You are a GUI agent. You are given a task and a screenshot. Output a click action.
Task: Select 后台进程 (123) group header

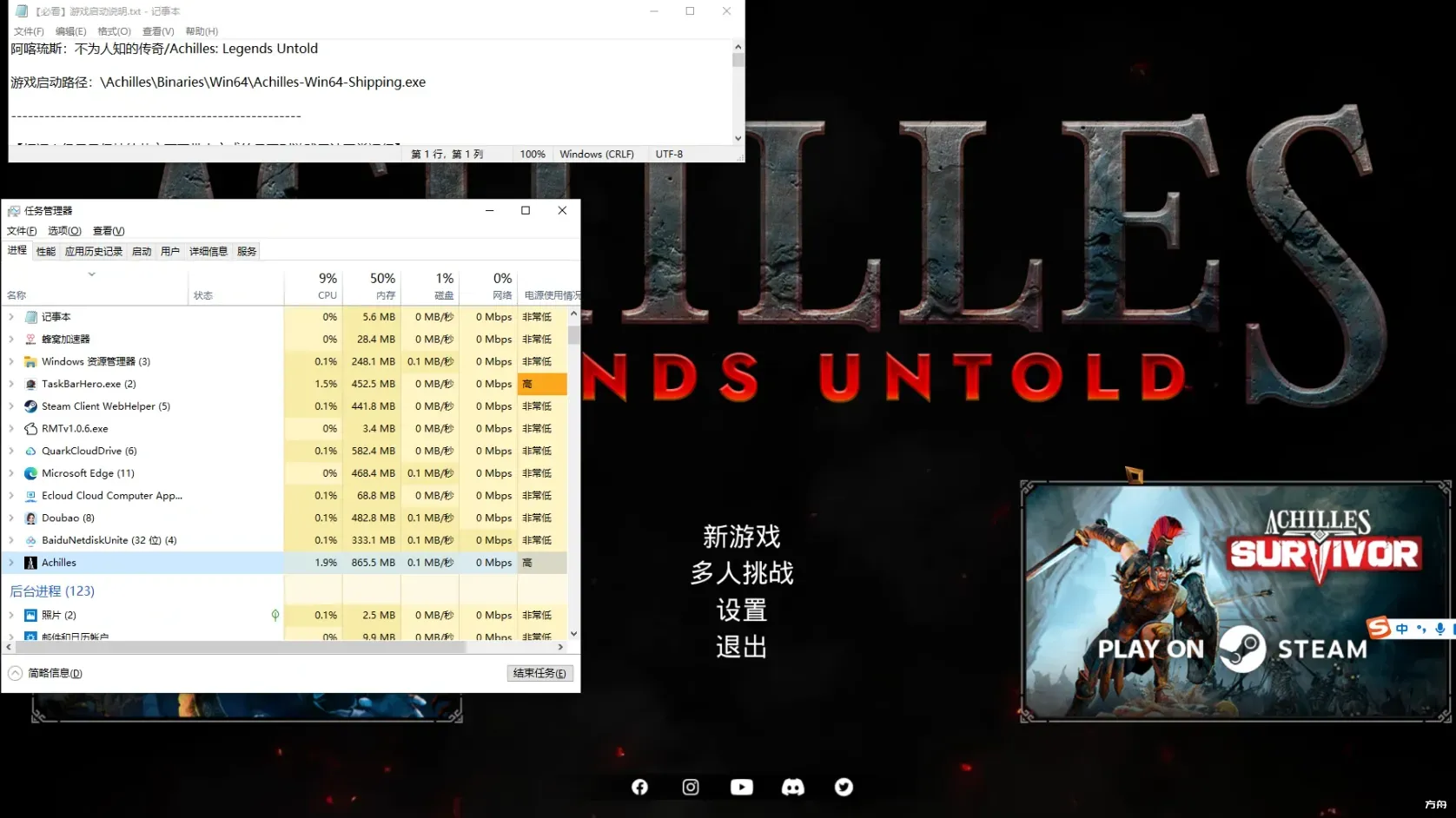tap(52, 591)
